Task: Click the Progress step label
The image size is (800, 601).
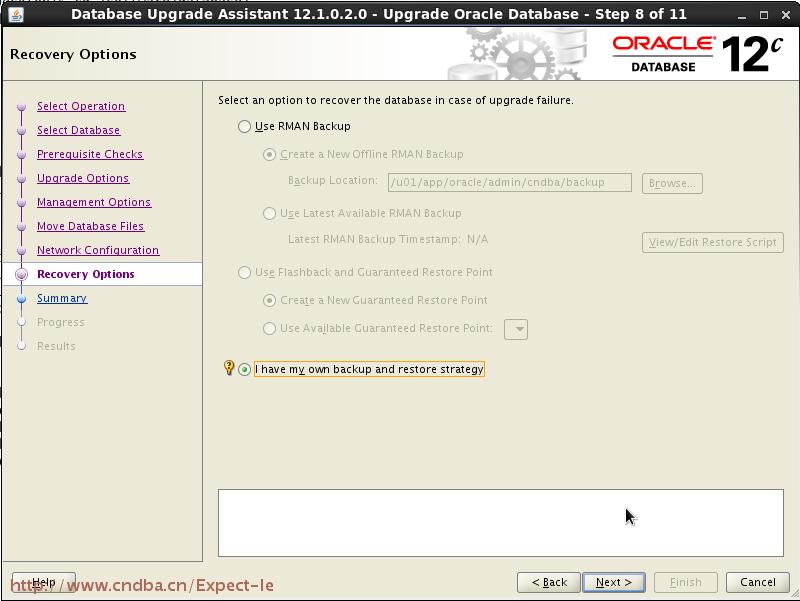Action: click(61, 322)
